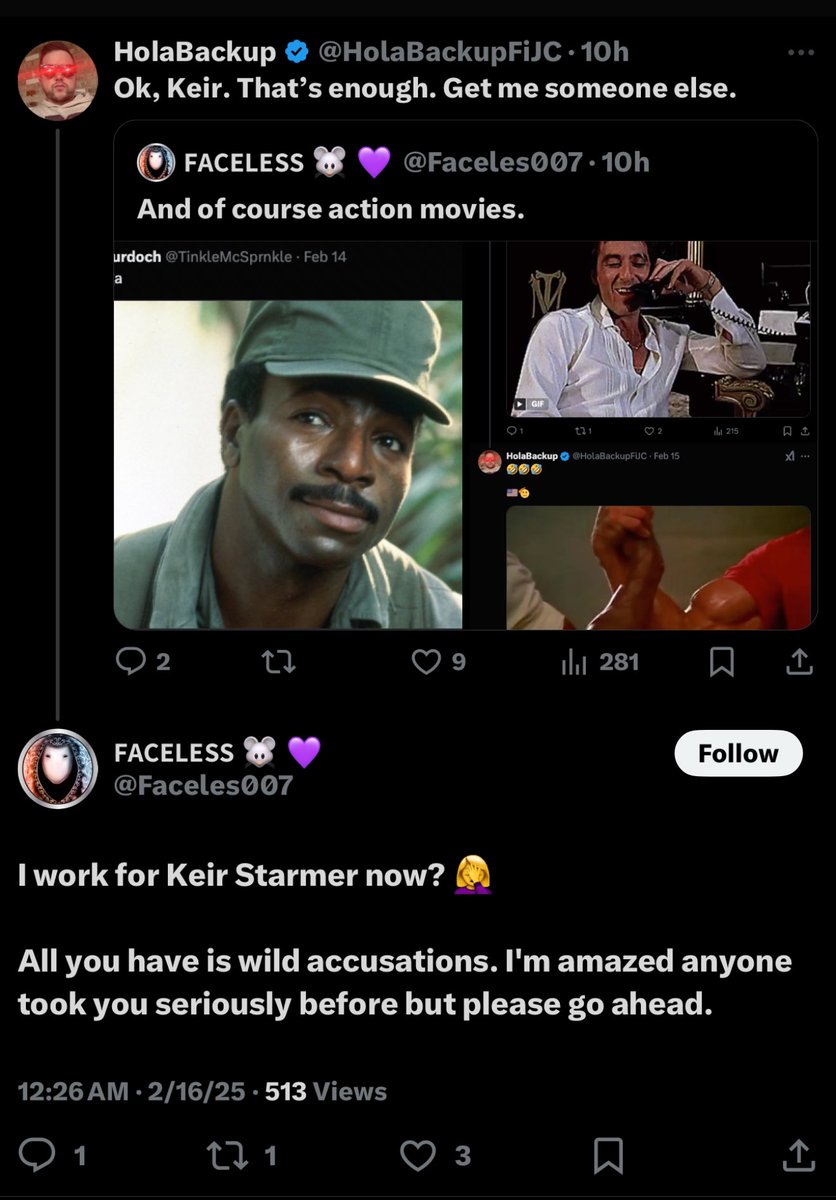This screenshot has height=1200, width=836.
Task: Open HolaBackup profile avatar
Action: [x=58, y=80]
